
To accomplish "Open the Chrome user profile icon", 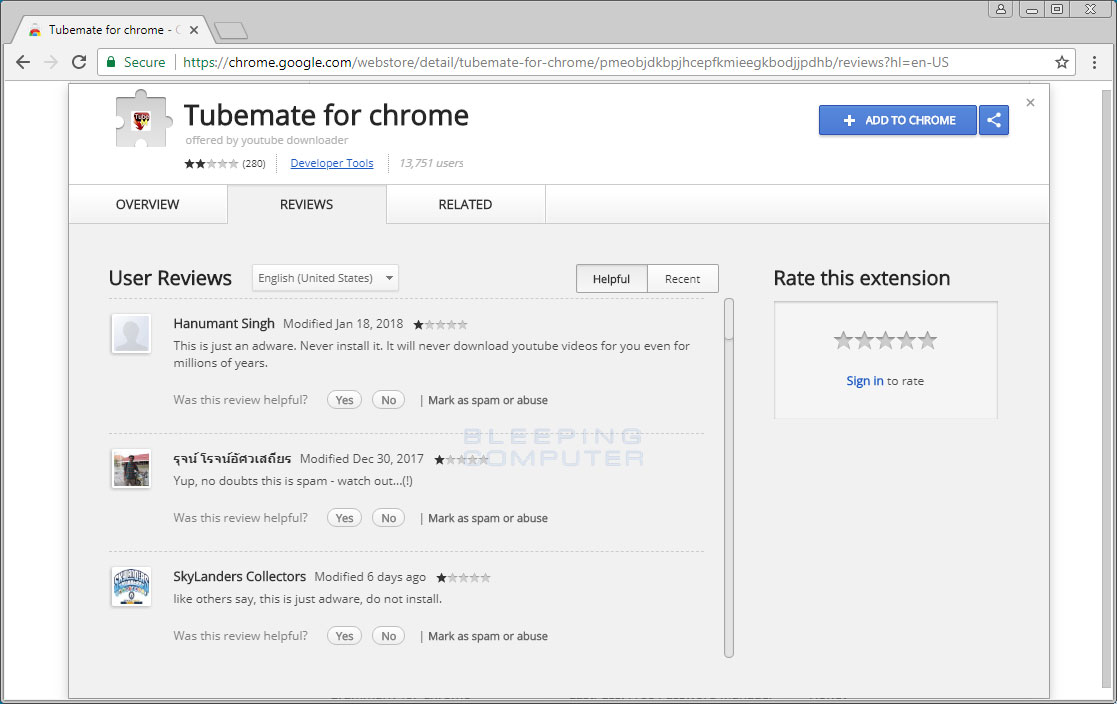I will click(x=1001, y=9).
